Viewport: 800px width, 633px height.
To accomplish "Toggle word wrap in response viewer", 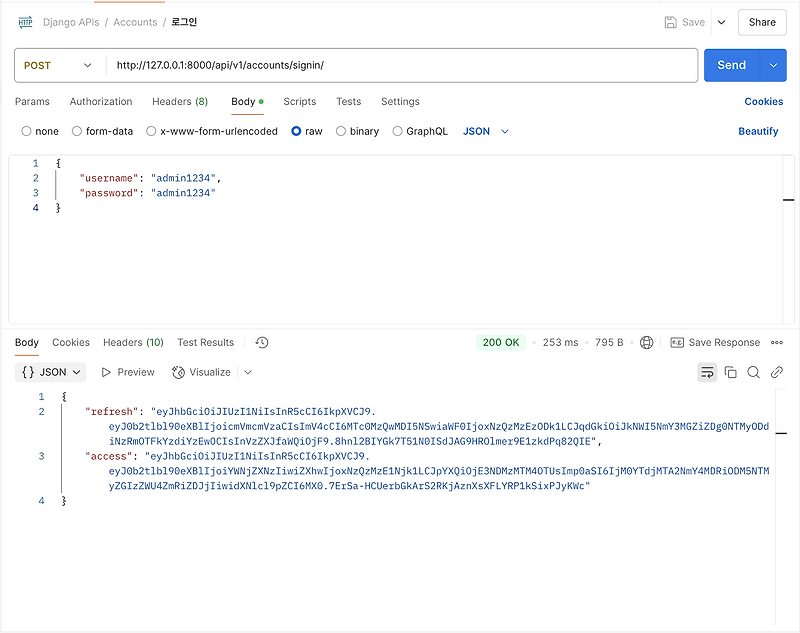I will point(707,372).
